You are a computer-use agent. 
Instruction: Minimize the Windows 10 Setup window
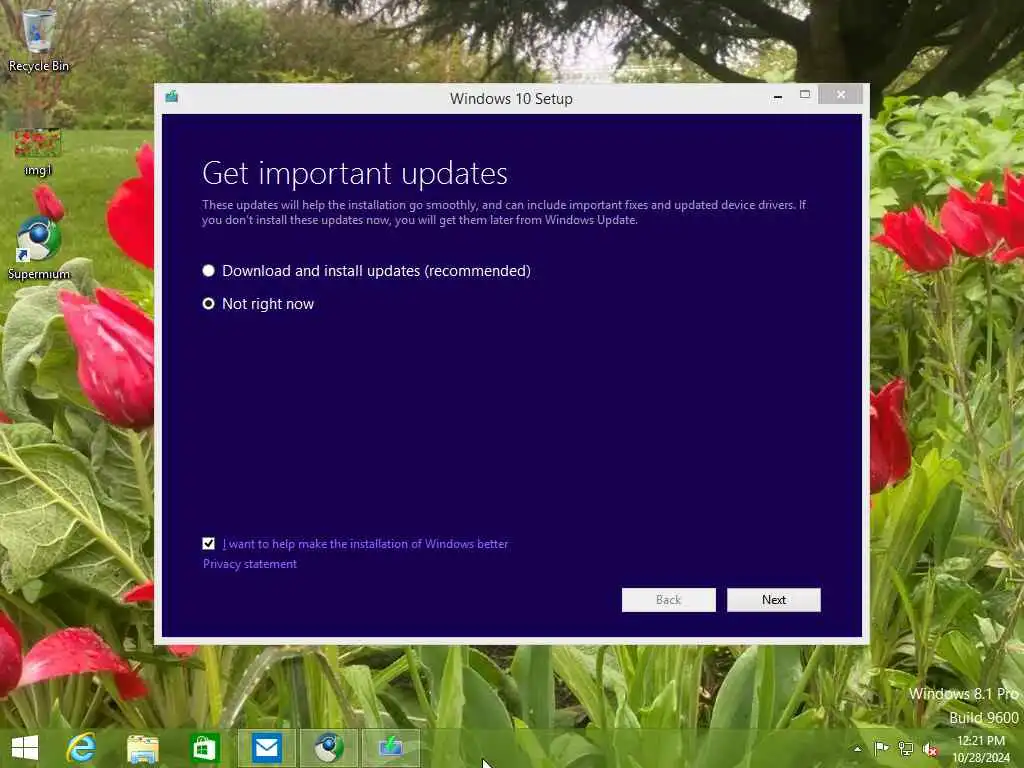tap(777, 96)
